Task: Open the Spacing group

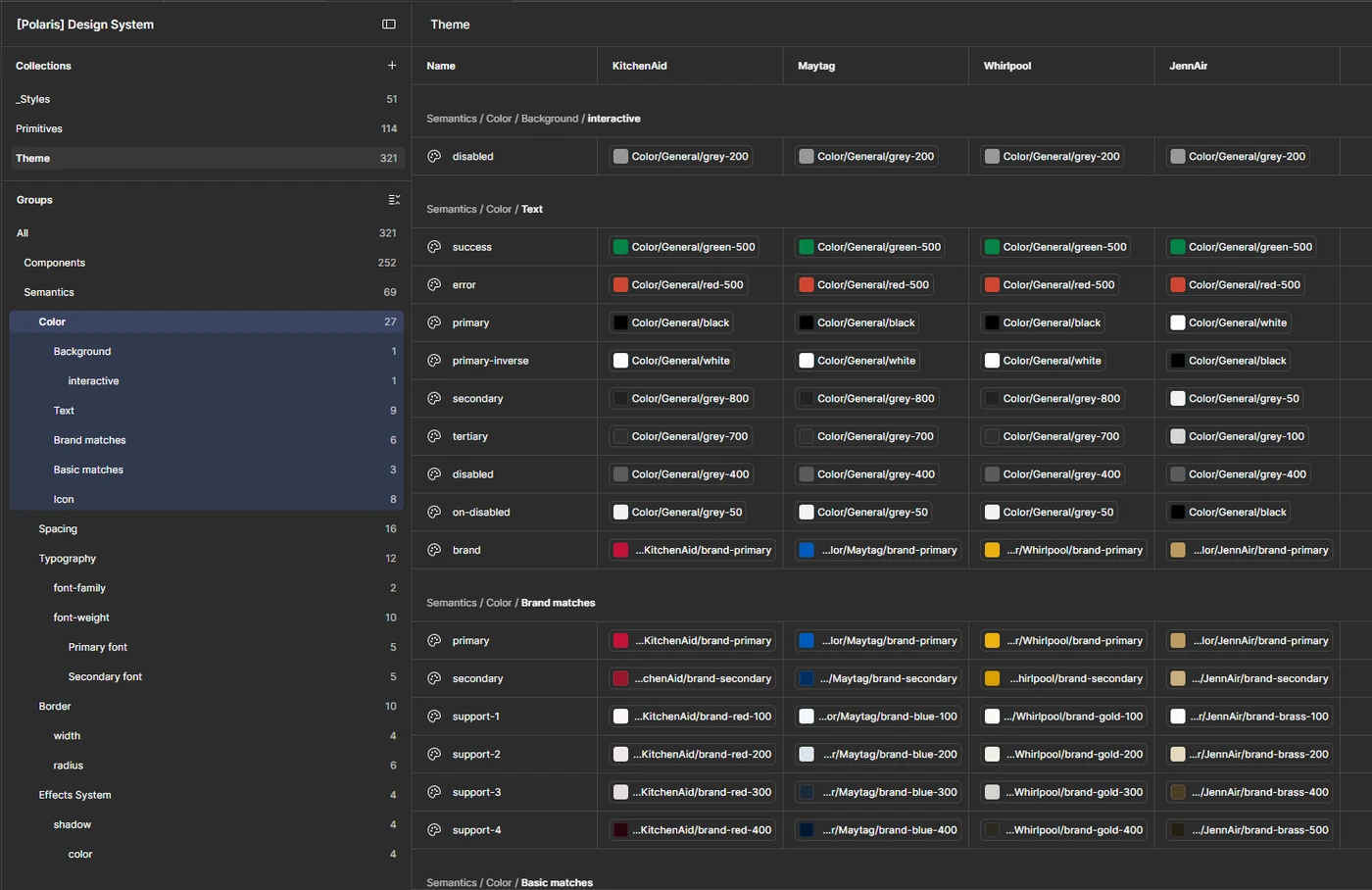Action: coord(207,528)
